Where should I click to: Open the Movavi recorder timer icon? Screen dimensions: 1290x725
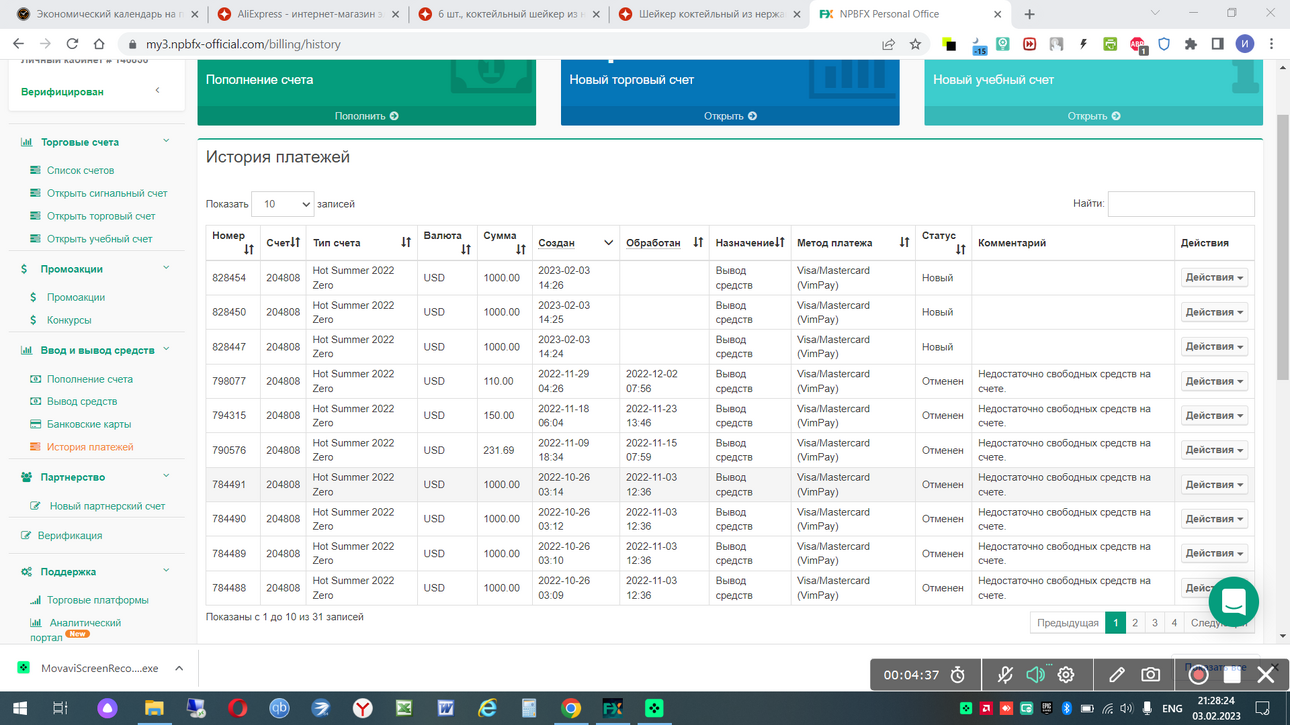pos(957,675)
